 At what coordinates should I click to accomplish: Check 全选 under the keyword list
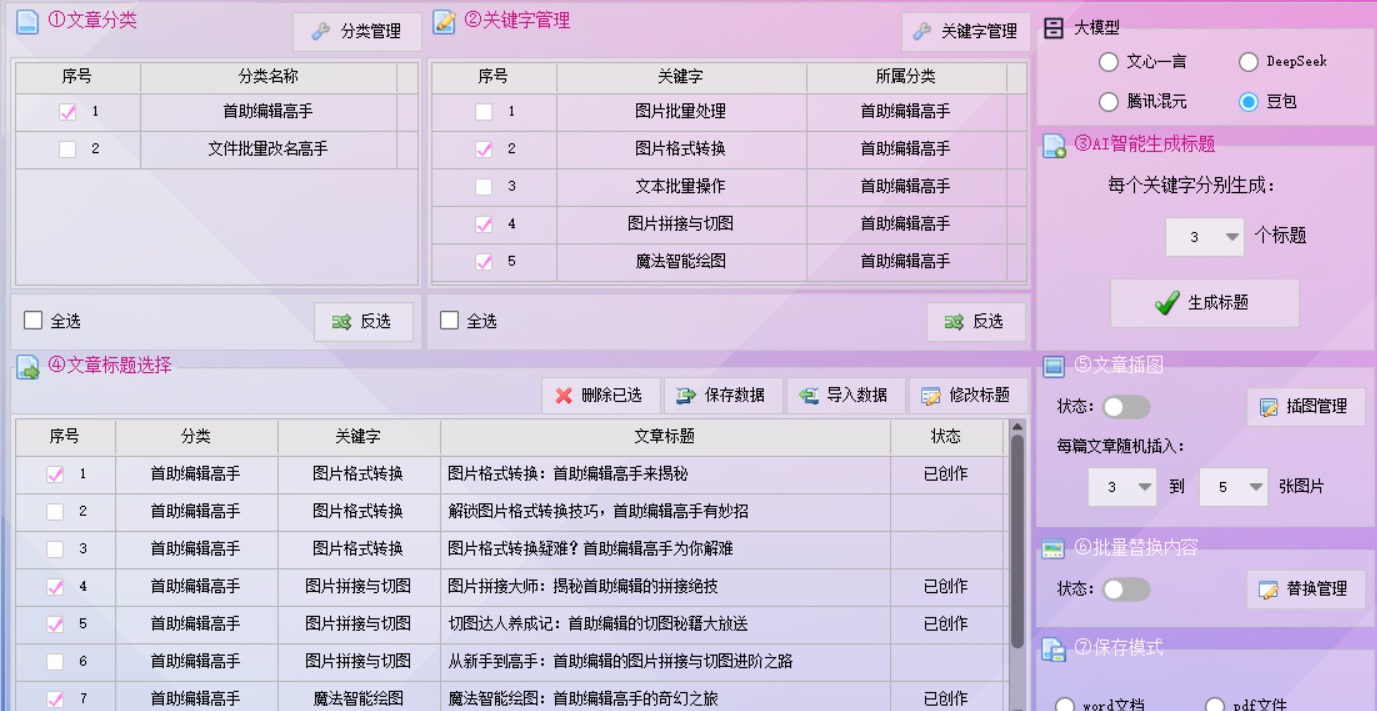pyautogui.click(x=450, y=321)
